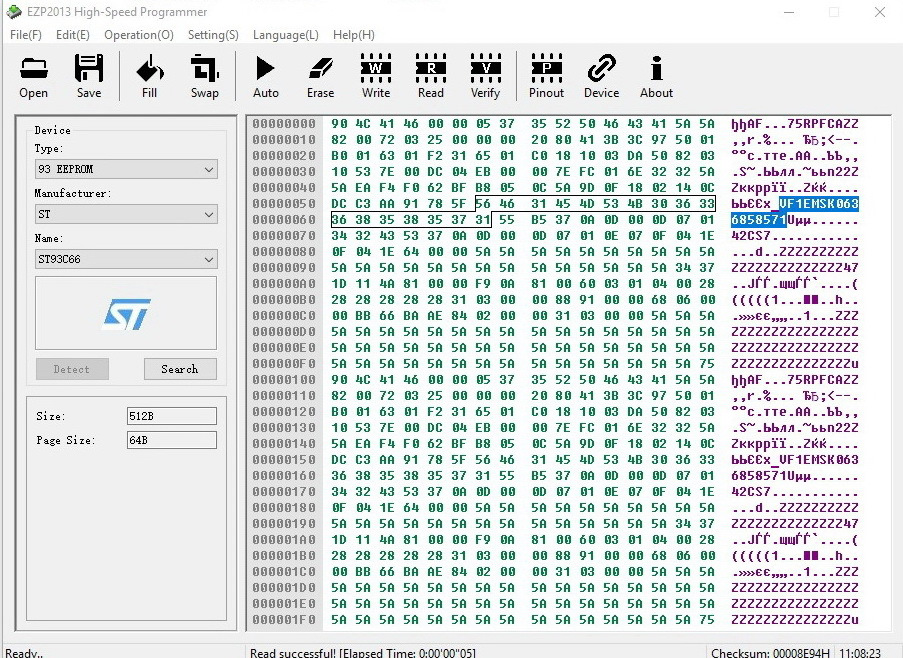Expand the Manufacturer dropdown showing ST
Viewport: 903px width, 658px height.
(x=126, y=214)
